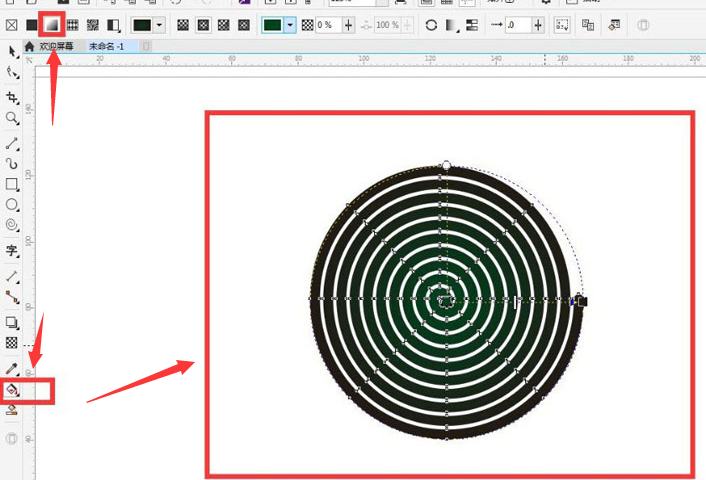Image resolution: width=706 pixels, height=480 pixels.
Task: Select the Ellipse tool
Action: pyautogui.click(x=12, y=205)
